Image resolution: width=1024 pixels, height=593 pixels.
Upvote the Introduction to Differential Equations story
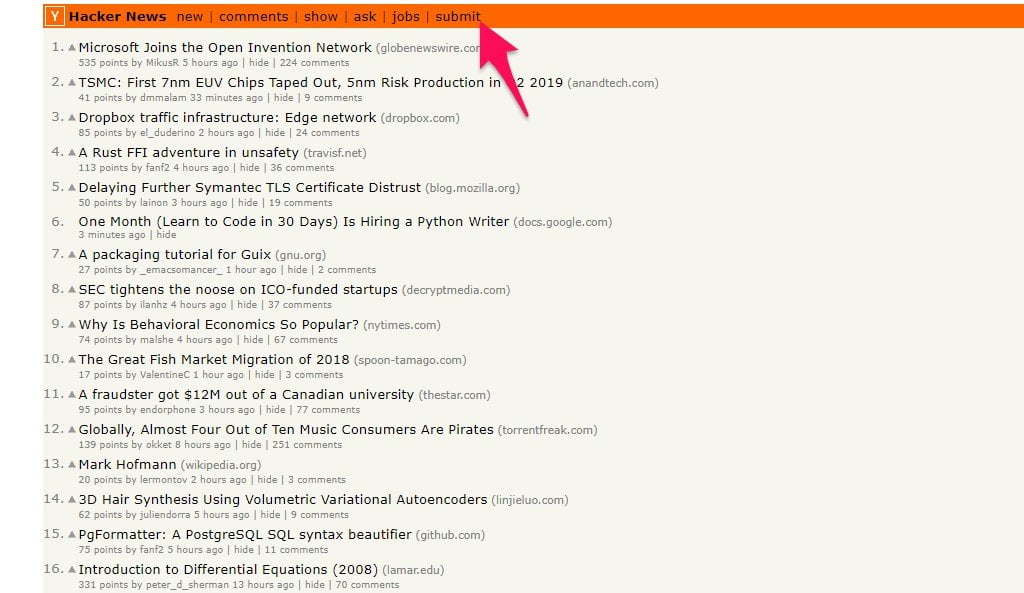(x=72, y=569)
